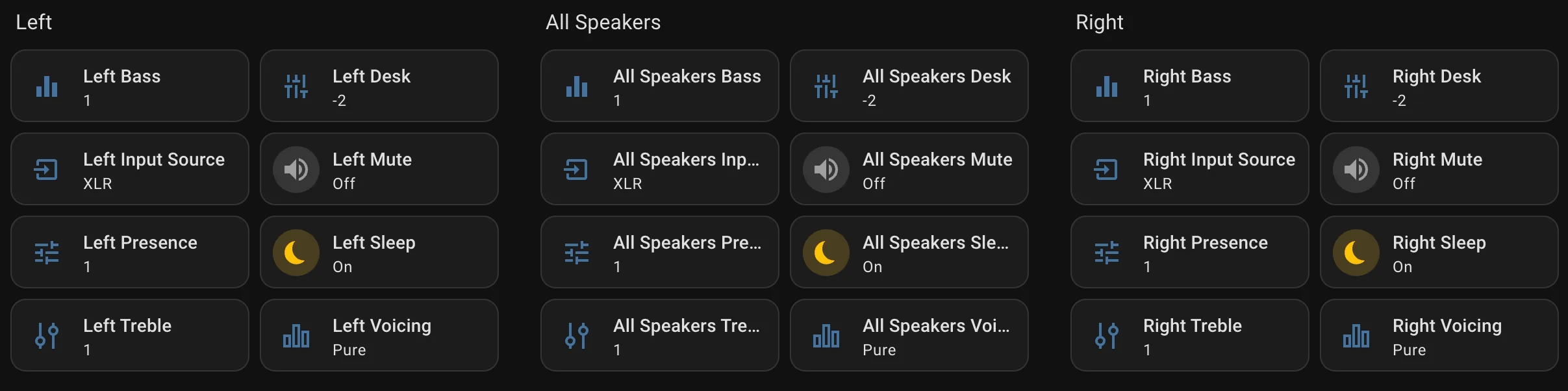
Task: Toggle the Right Mute speaker icon
Action: 1356,170
